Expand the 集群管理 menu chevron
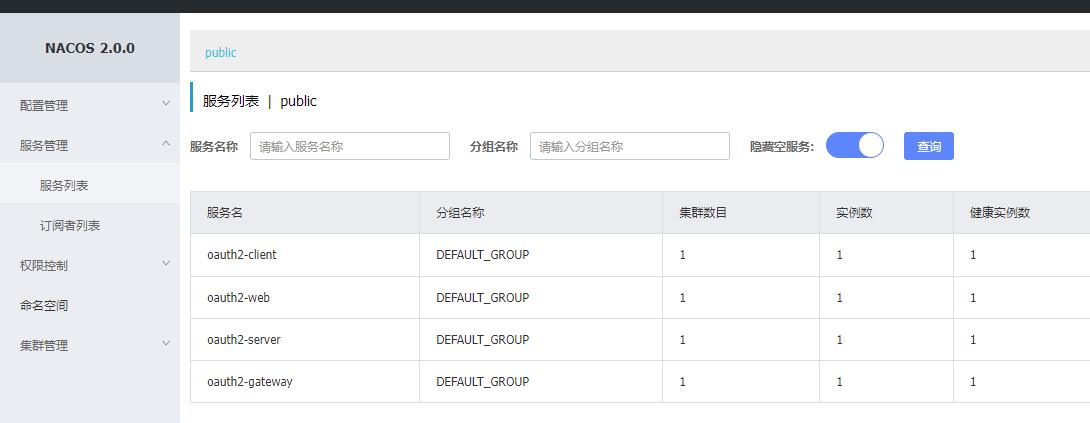The width and height of the screenshot is (1090, 423). (x=165, y=343)
